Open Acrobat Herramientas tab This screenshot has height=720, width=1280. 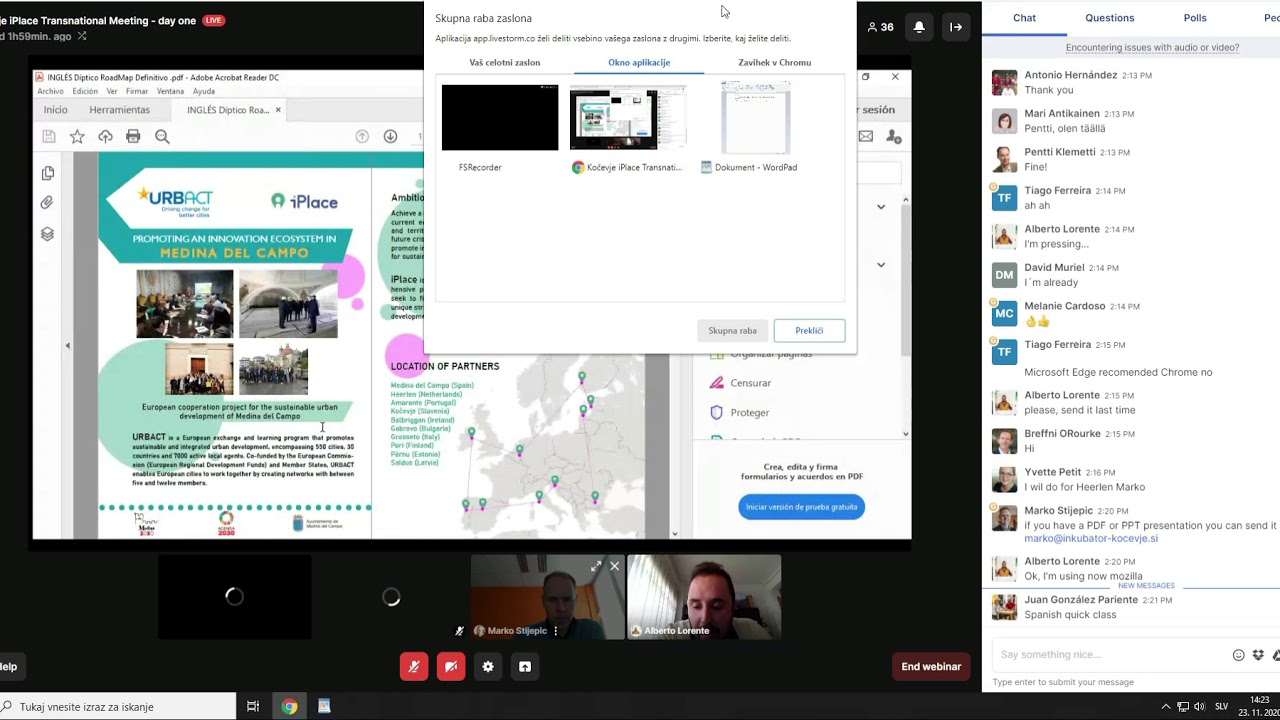[120, 110]
